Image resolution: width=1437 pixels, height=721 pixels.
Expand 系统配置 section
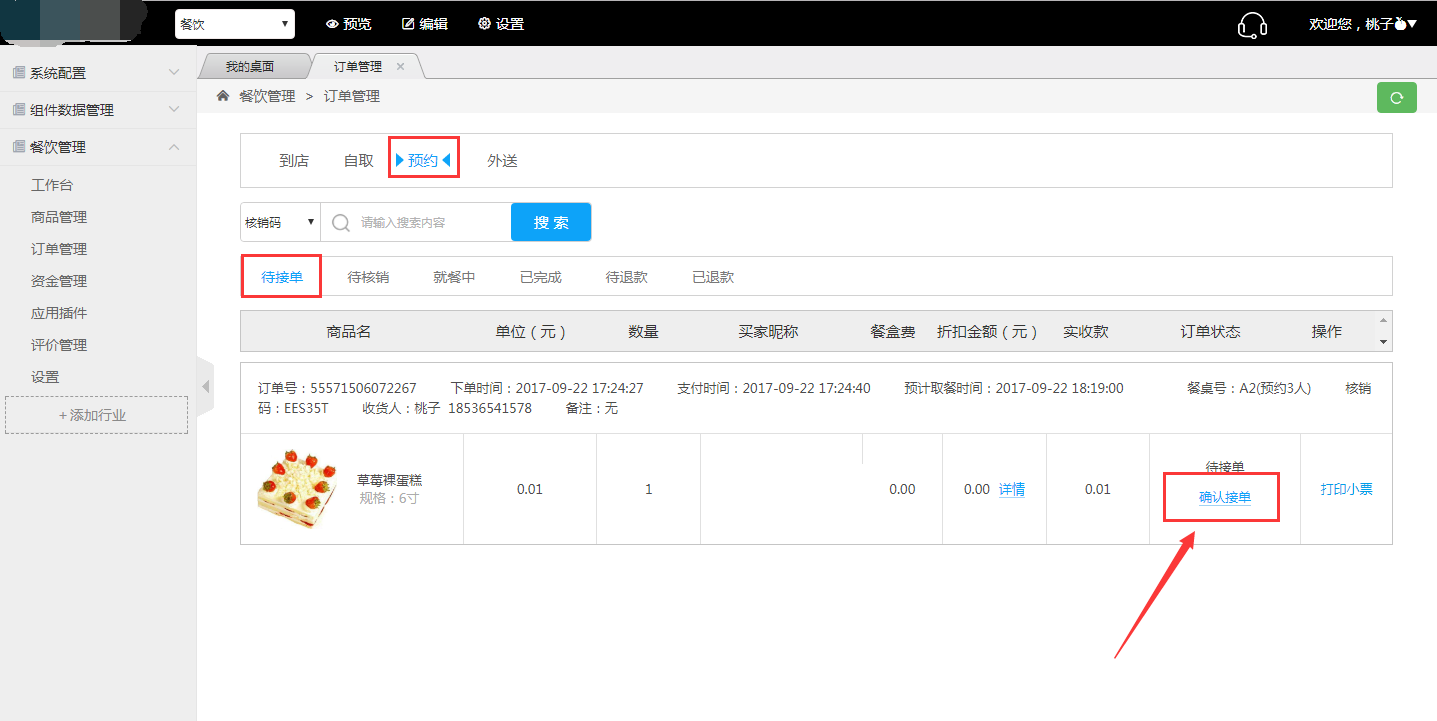pos(98,73)
